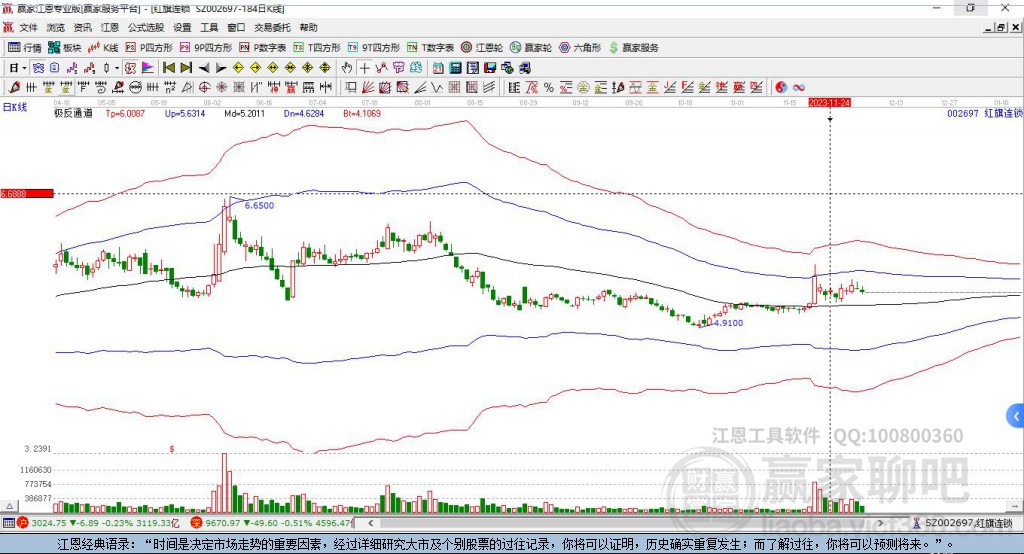Viewport: 1024px width, 554px height.
Task: Jump to last bar icon
Action: pos(186,68)
